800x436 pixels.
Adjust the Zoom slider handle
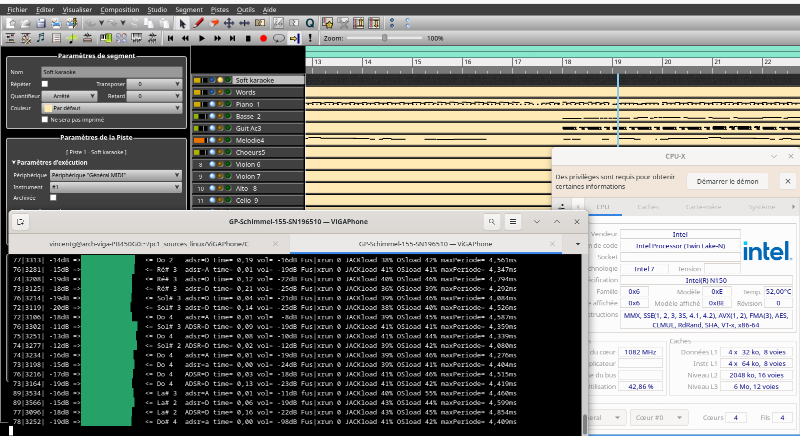383,38
